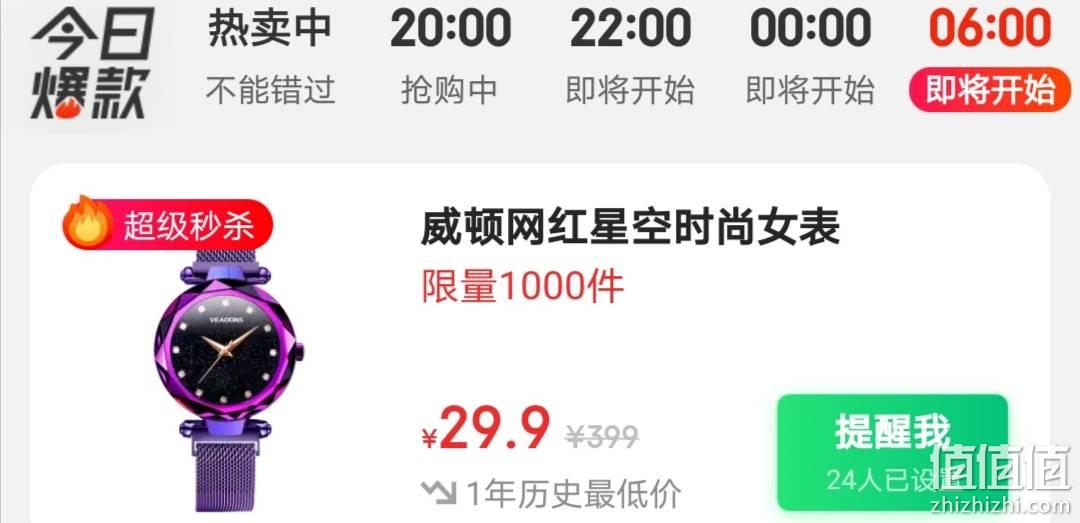Image resolution: width=1080 pixels, height=523 pixels.
Task: Tap the 1年历史最低价 text
Action: [574, 493]
